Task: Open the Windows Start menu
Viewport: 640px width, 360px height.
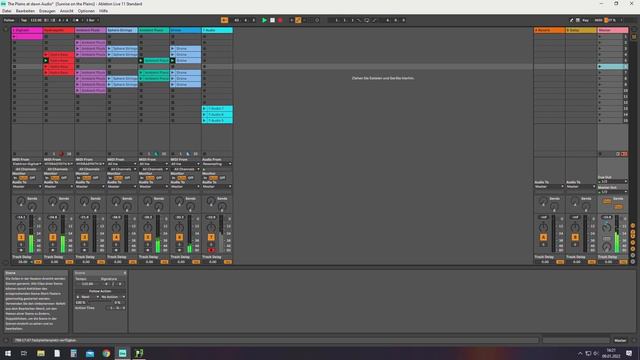Action: point(8,353)
